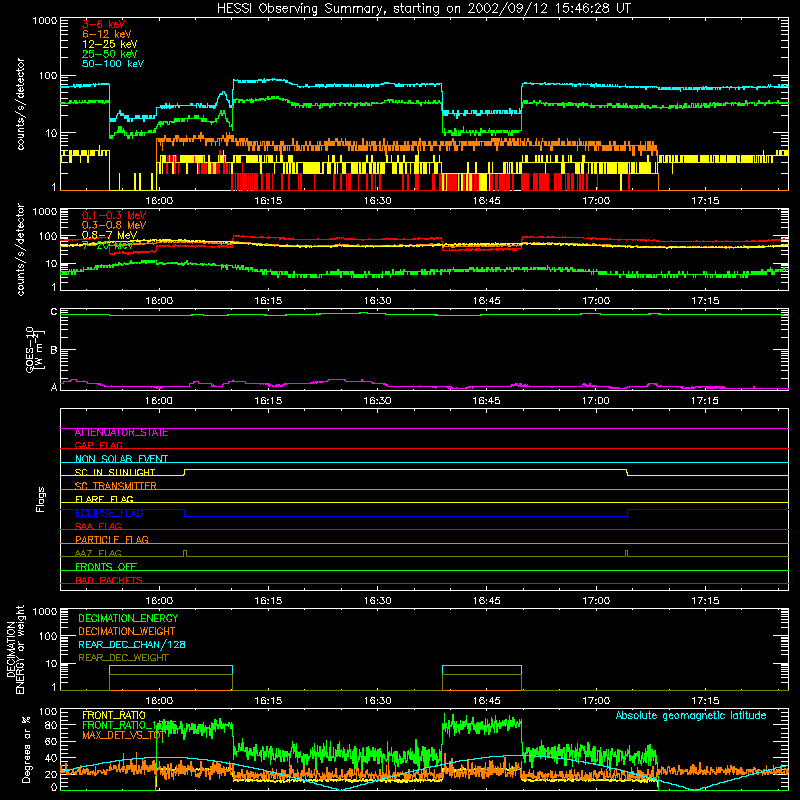This screenshot has width=800, height=800.
Task: Click the Flags vertical axis title
Action: (x=41, y=499)
